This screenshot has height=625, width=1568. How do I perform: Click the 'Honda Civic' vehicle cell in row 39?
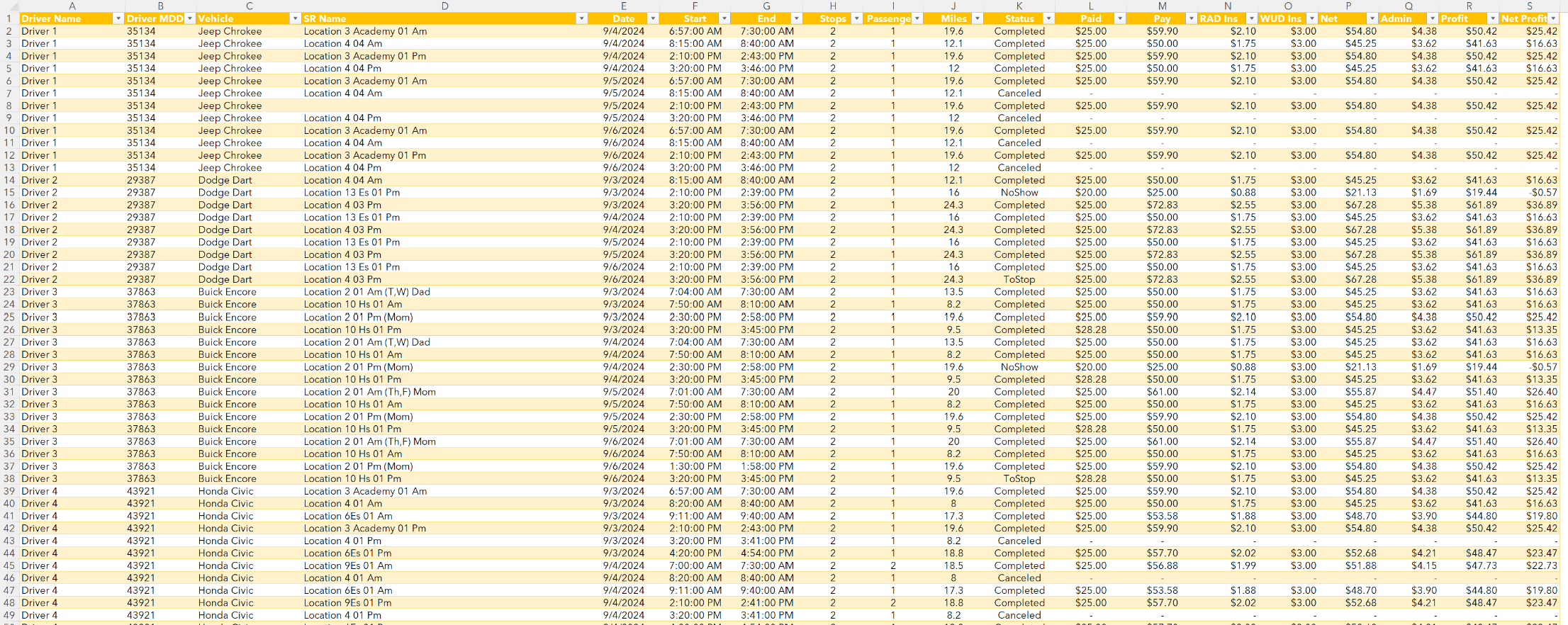[249, 491]
